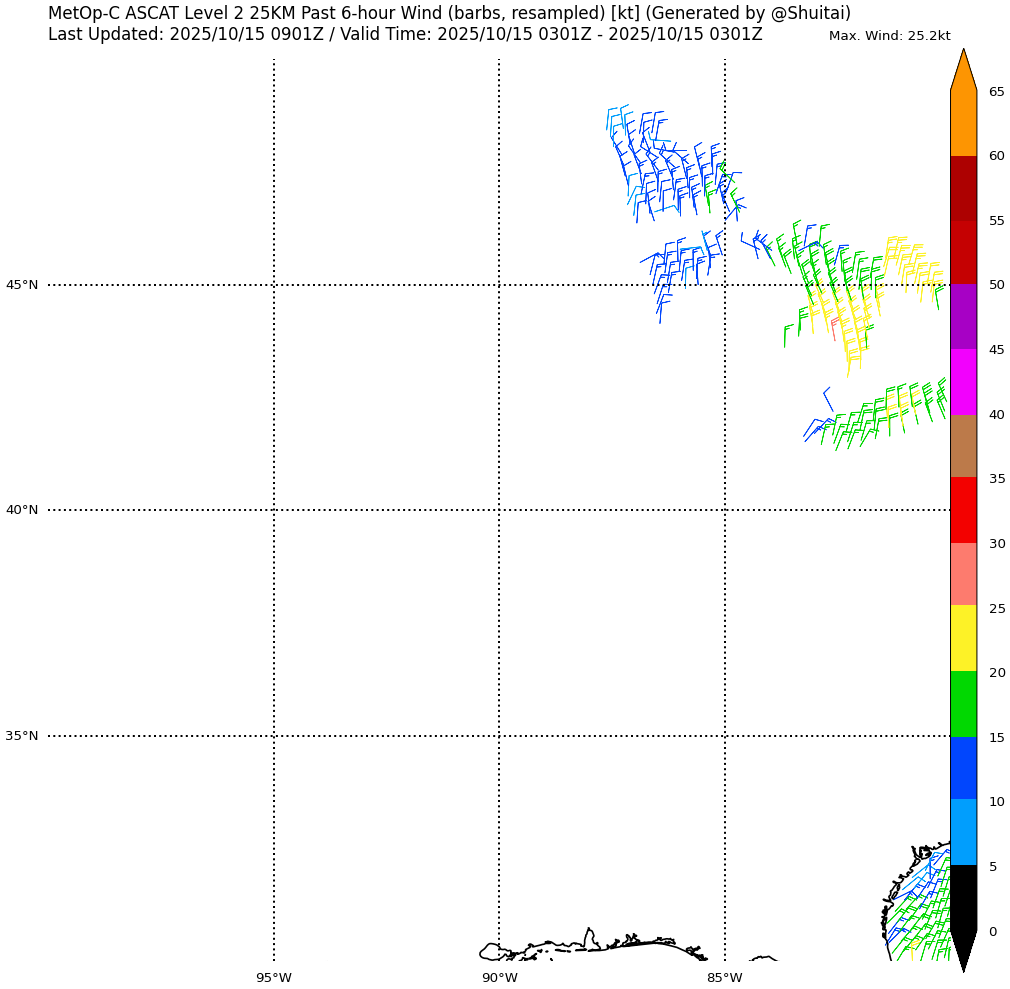Viewport: 1010px width, 989px height.
Task: Click the yellow 20–25 kt colorbar segment
Action: click(x=963, y=638)
